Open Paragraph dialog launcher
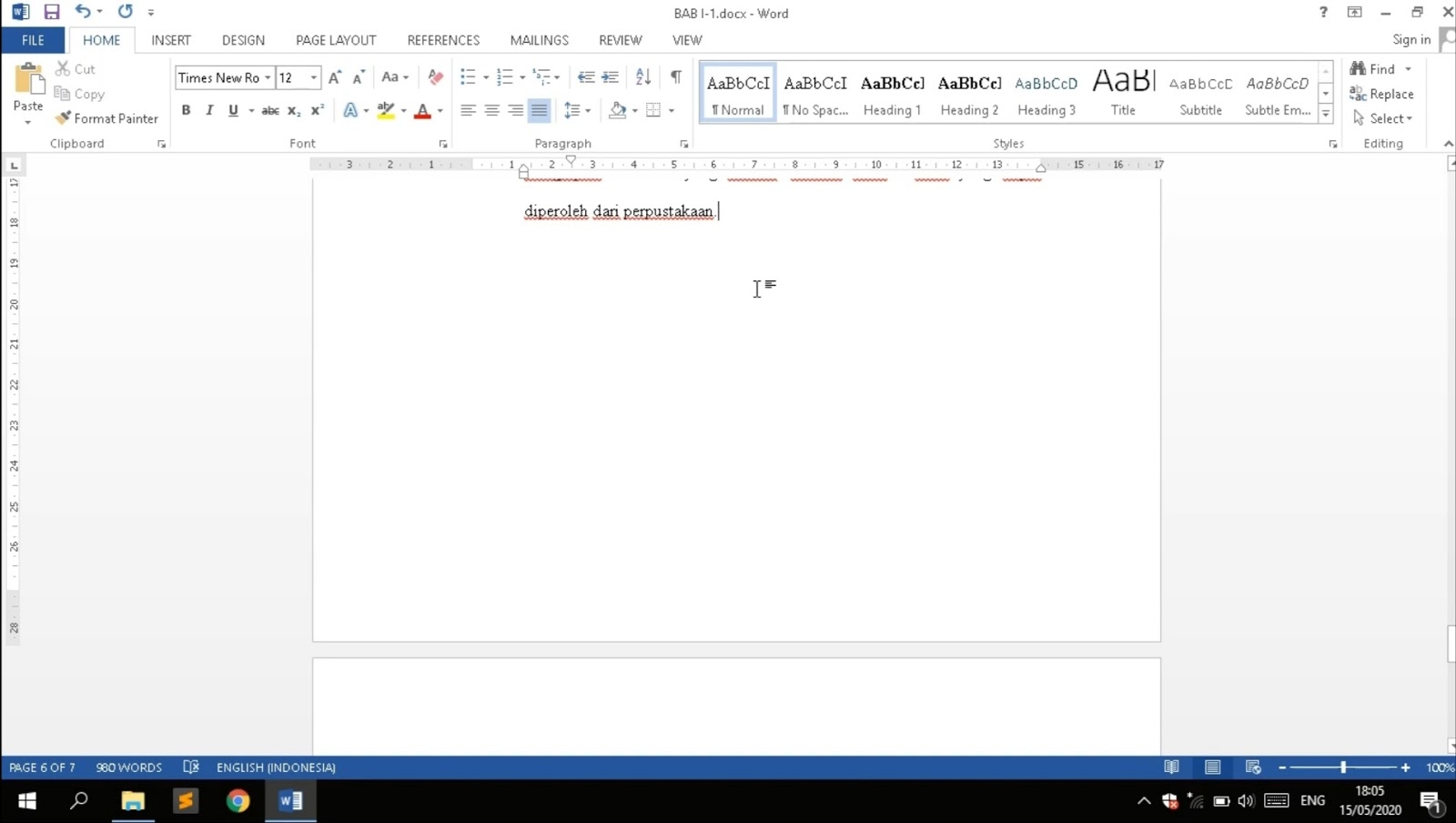The height and width of the screenshot is (823, 1456). pyautogui.click(x=684, y=144)
